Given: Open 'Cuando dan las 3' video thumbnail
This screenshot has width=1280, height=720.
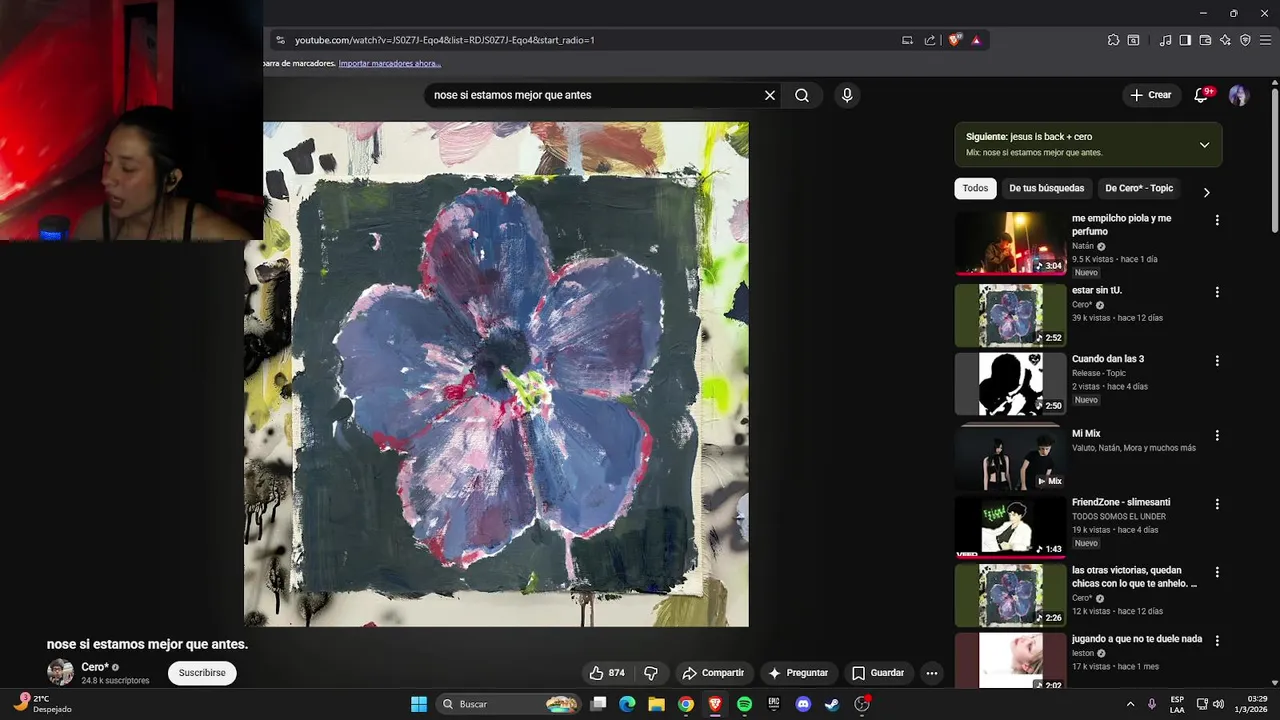Looking at the screenshot, I should click(1010, 384).
